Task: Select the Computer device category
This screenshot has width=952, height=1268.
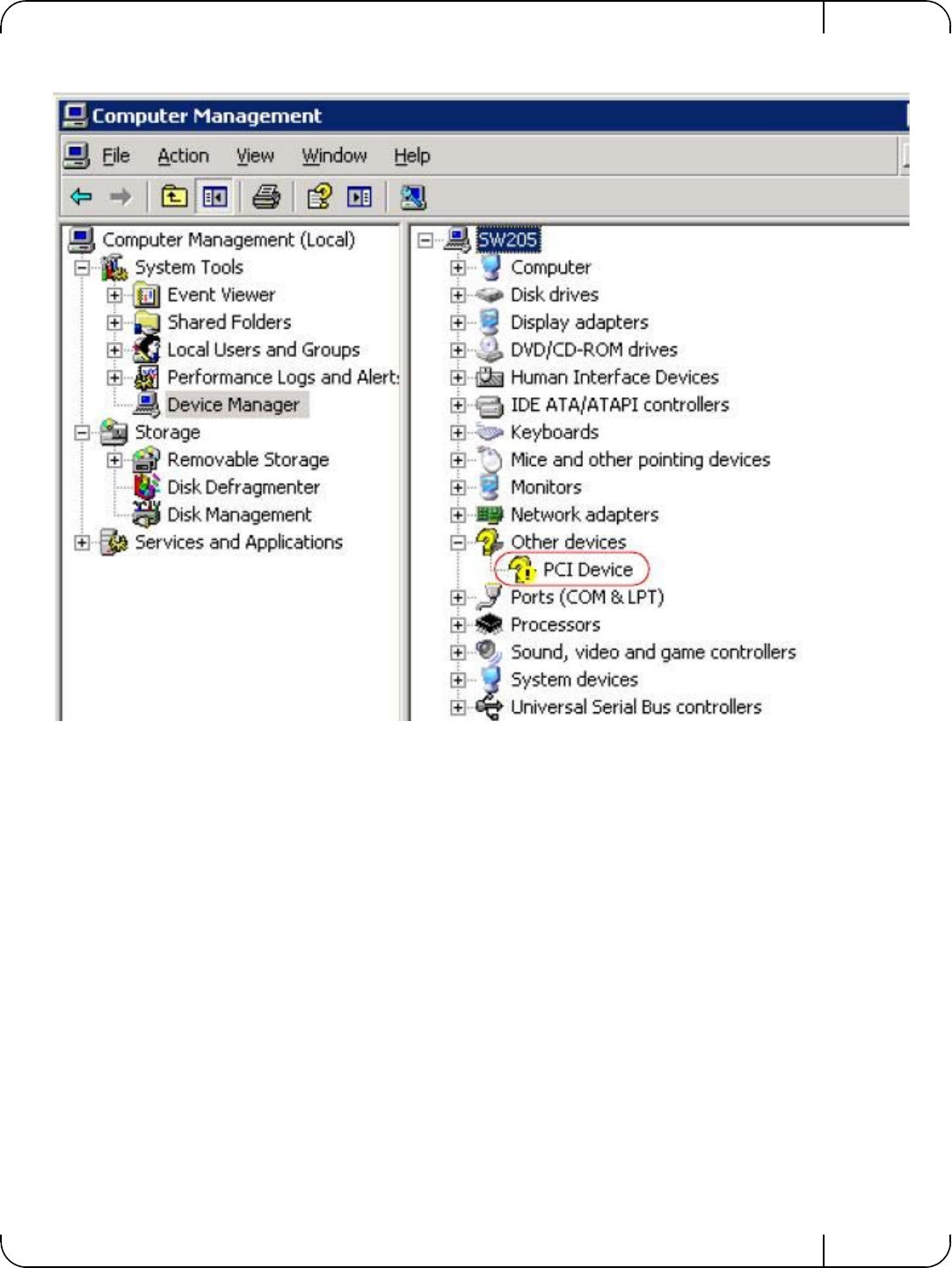Action: 551,267
